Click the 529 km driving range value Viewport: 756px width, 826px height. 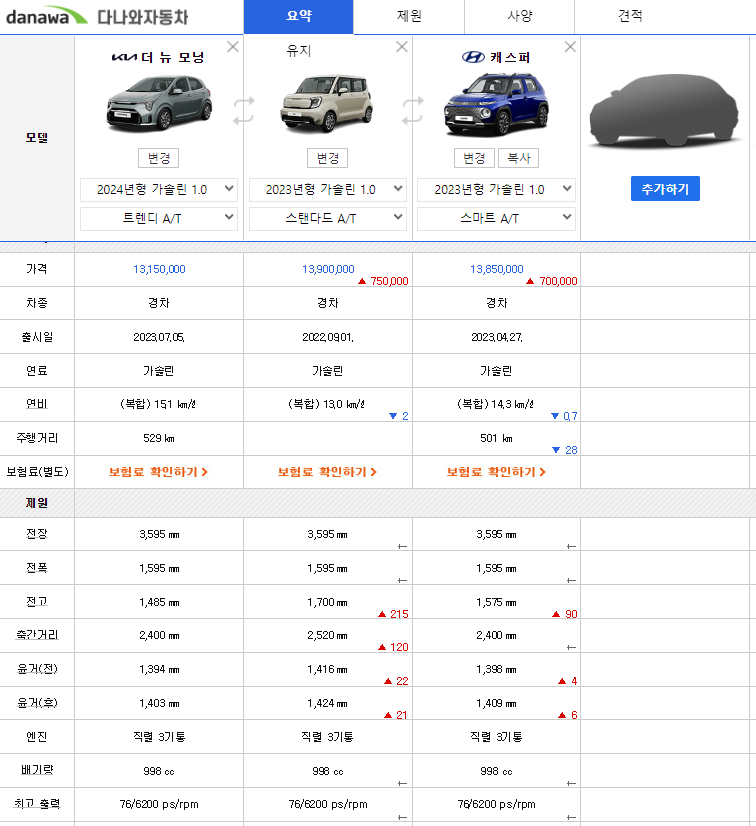coord(159,438)
